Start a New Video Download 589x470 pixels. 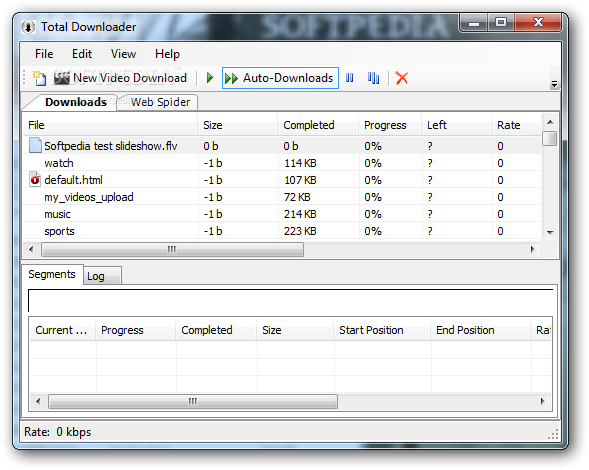[x=120, y=78]
